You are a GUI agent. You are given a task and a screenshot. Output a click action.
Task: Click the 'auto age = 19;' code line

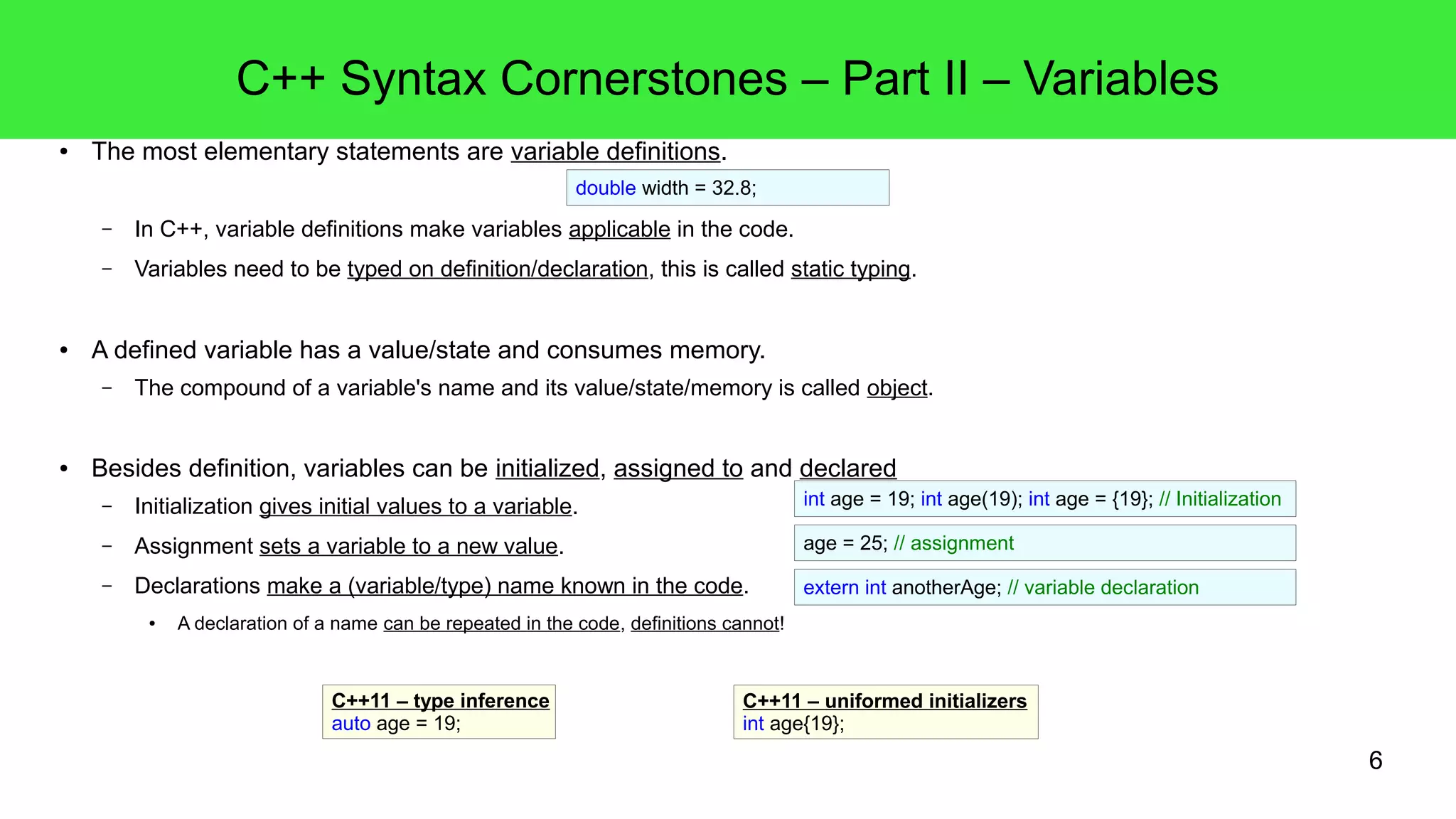[x=396, y=724]
